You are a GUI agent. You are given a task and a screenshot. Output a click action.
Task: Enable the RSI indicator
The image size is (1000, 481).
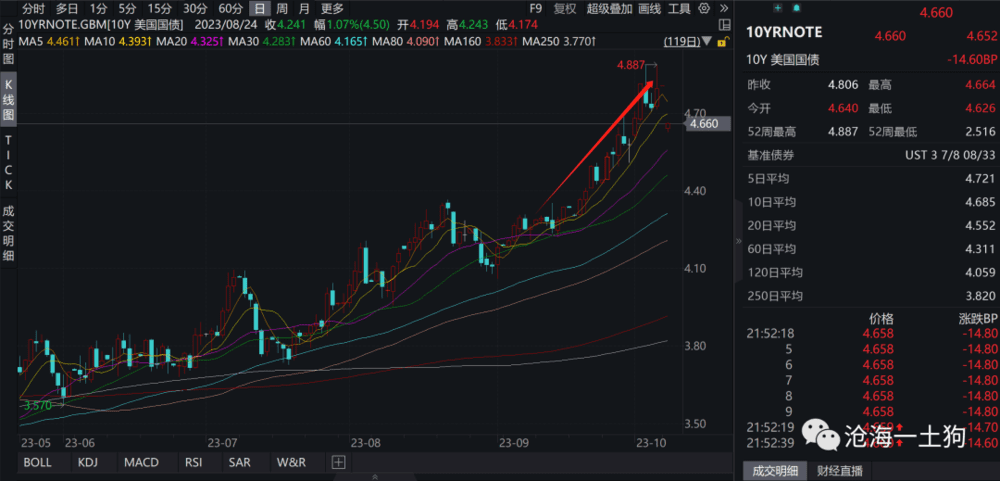(x=193, y=462)
